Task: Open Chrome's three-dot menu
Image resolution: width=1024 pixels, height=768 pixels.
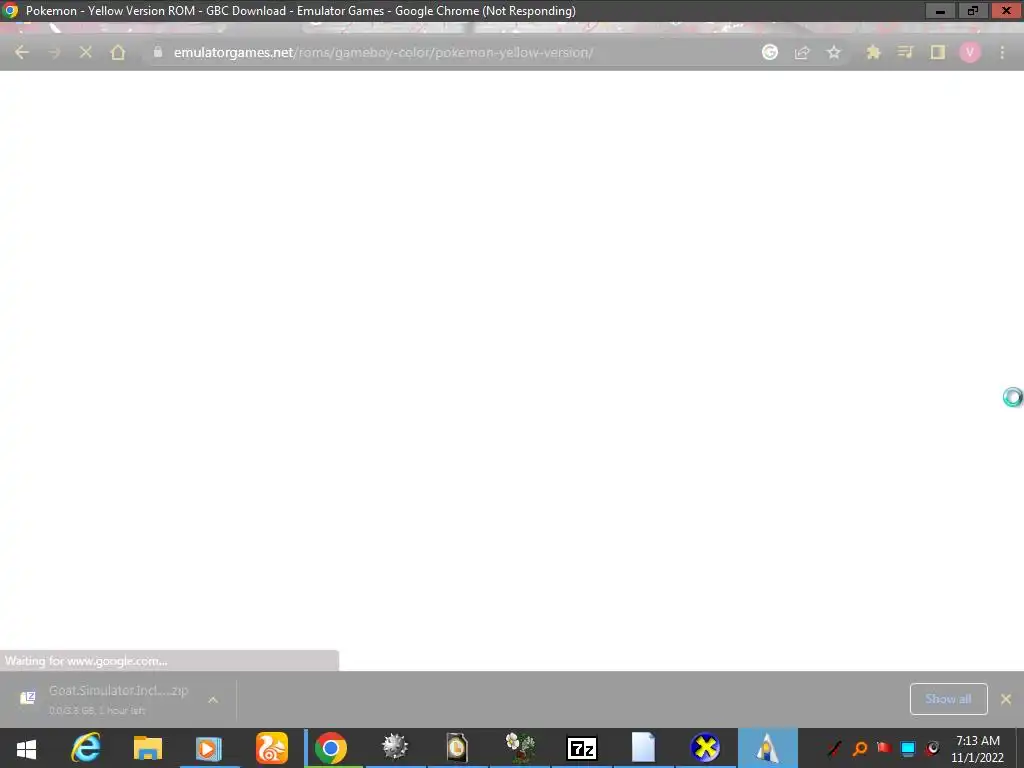Action: [1002, 52]
